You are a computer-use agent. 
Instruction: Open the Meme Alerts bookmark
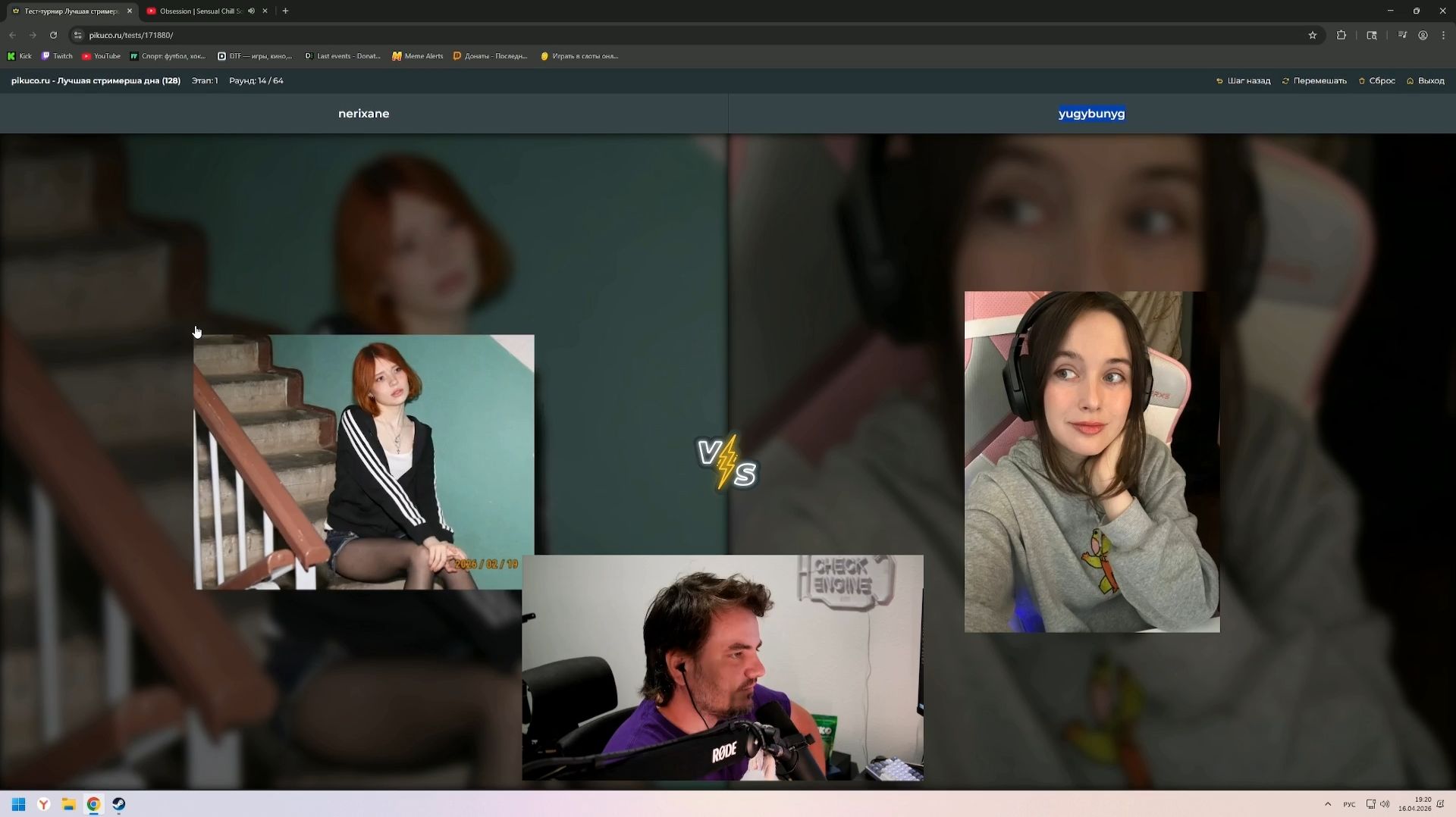418,56
